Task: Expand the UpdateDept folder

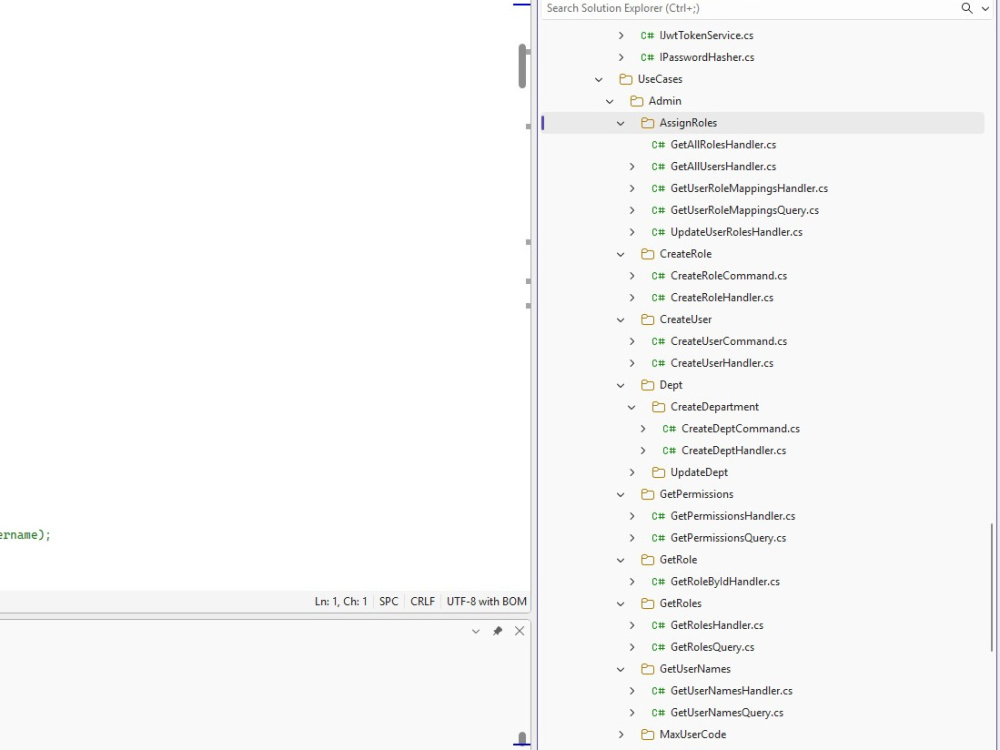Action: [x=632, y=473]
